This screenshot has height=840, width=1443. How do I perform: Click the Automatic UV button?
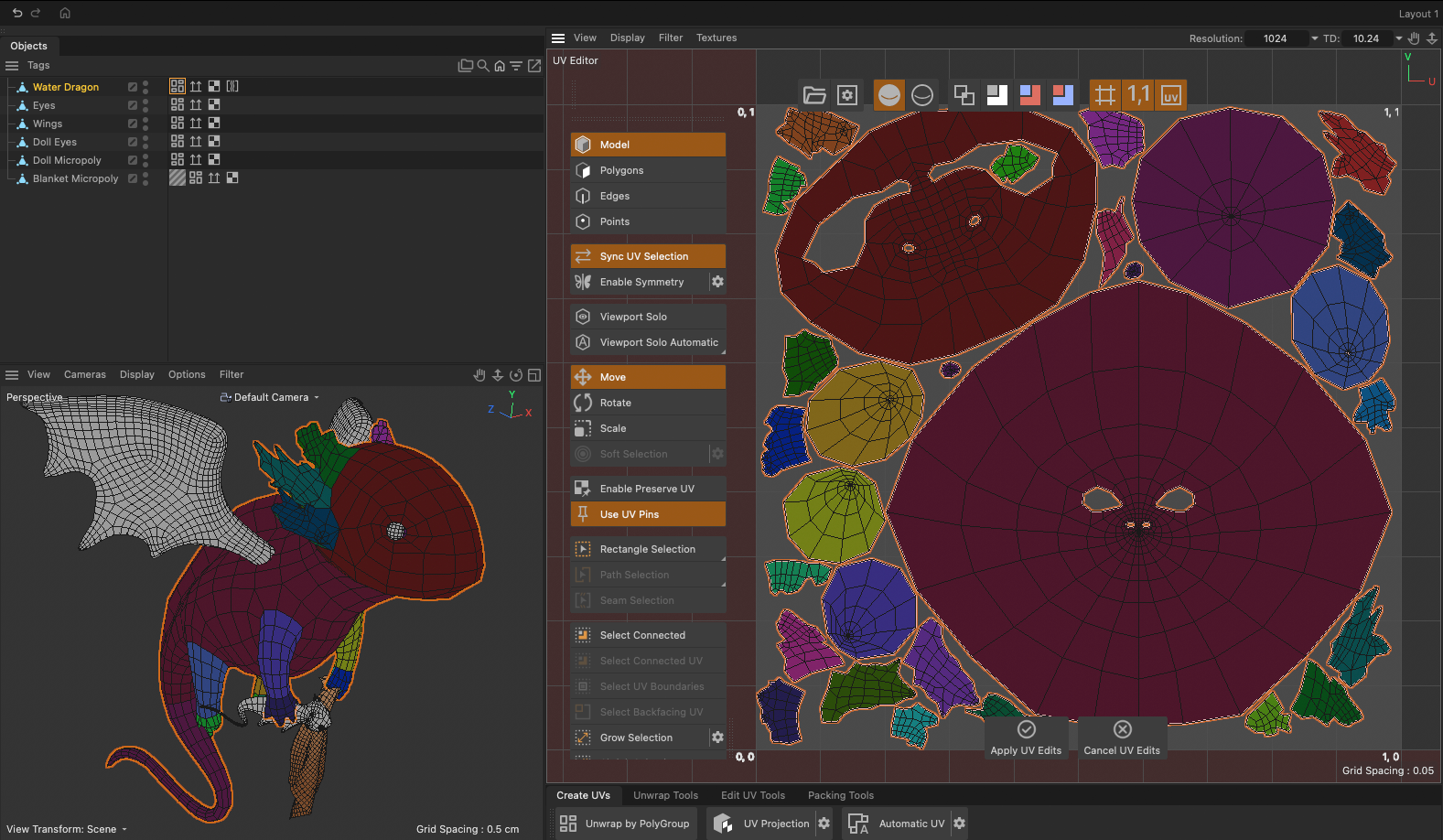pos(897,824)
